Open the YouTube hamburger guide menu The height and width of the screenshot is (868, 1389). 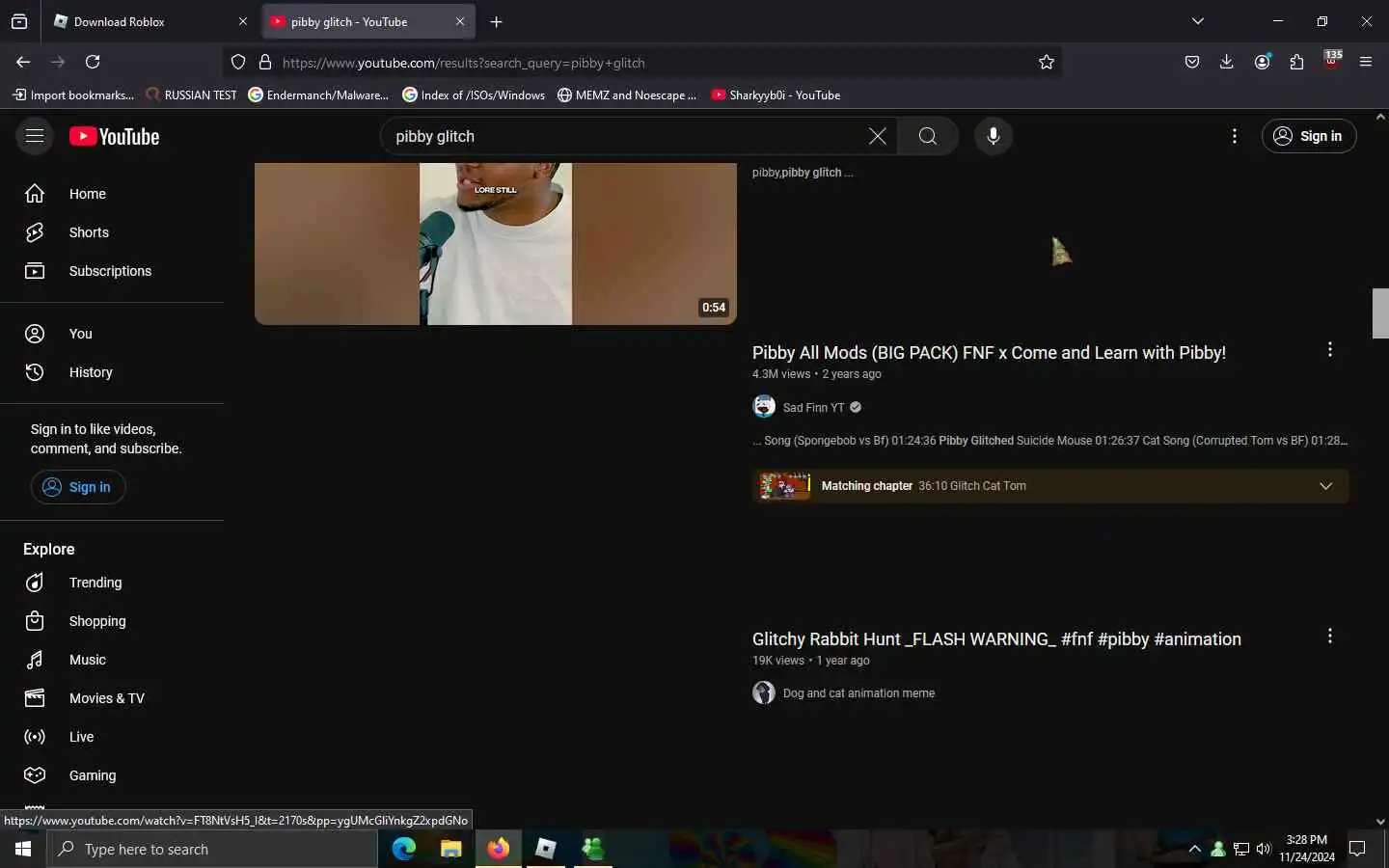pyautogui.click(x=35, y=136)
